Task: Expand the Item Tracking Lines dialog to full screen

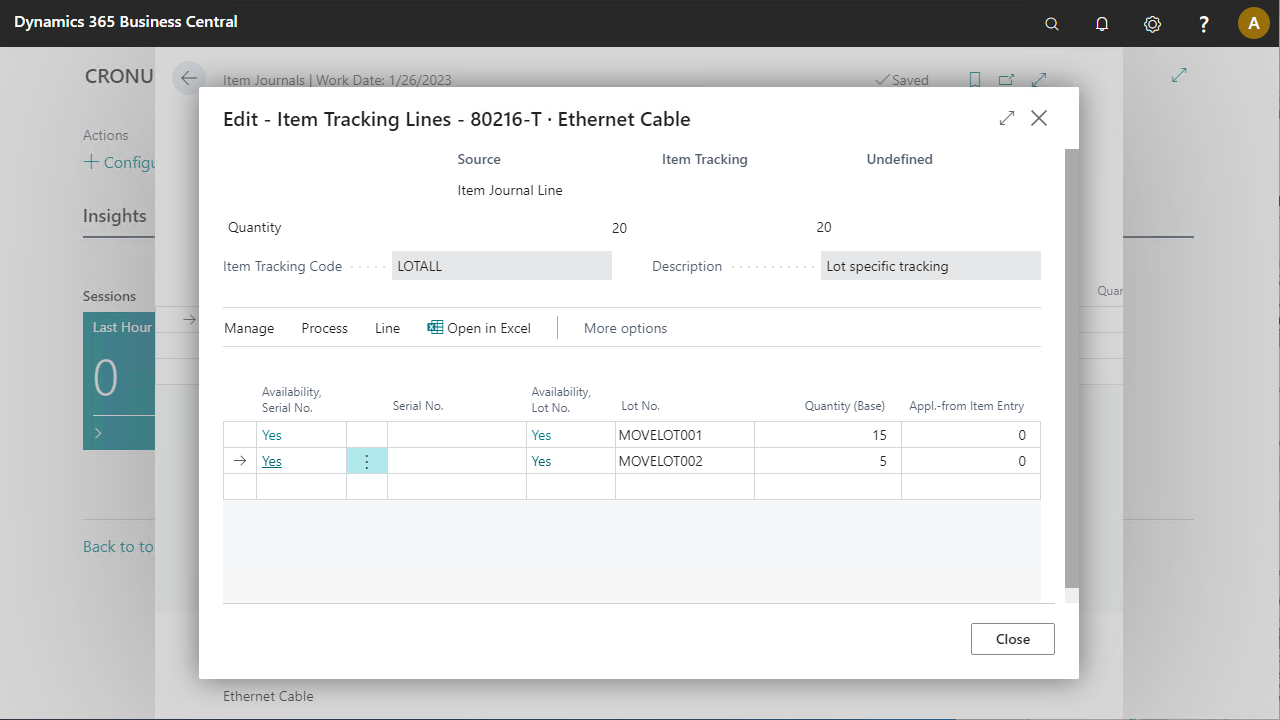Action: click(1007, 118)
